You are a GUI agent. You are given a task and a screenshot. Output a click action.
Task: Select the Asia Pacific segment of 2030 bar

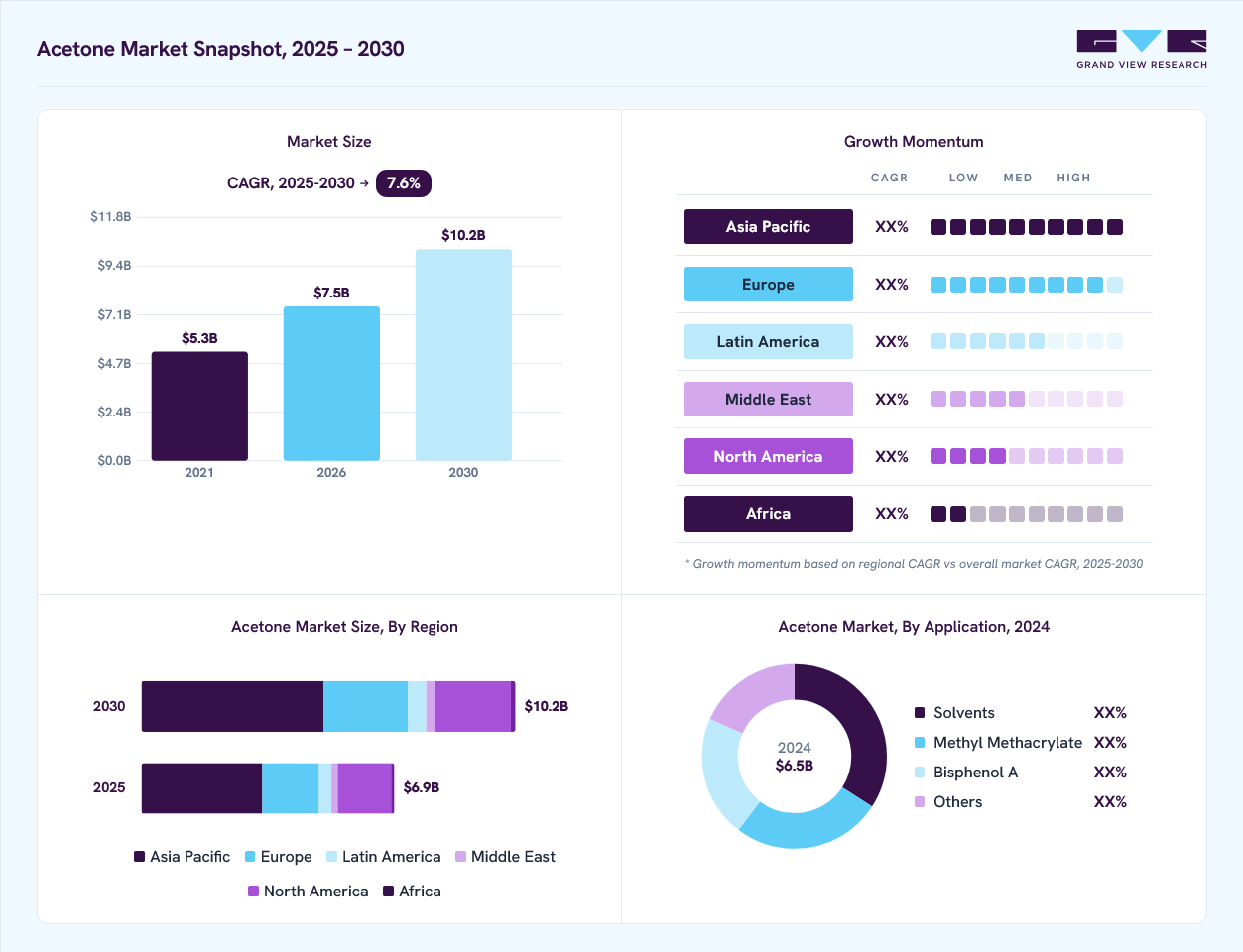coord(232,707)
